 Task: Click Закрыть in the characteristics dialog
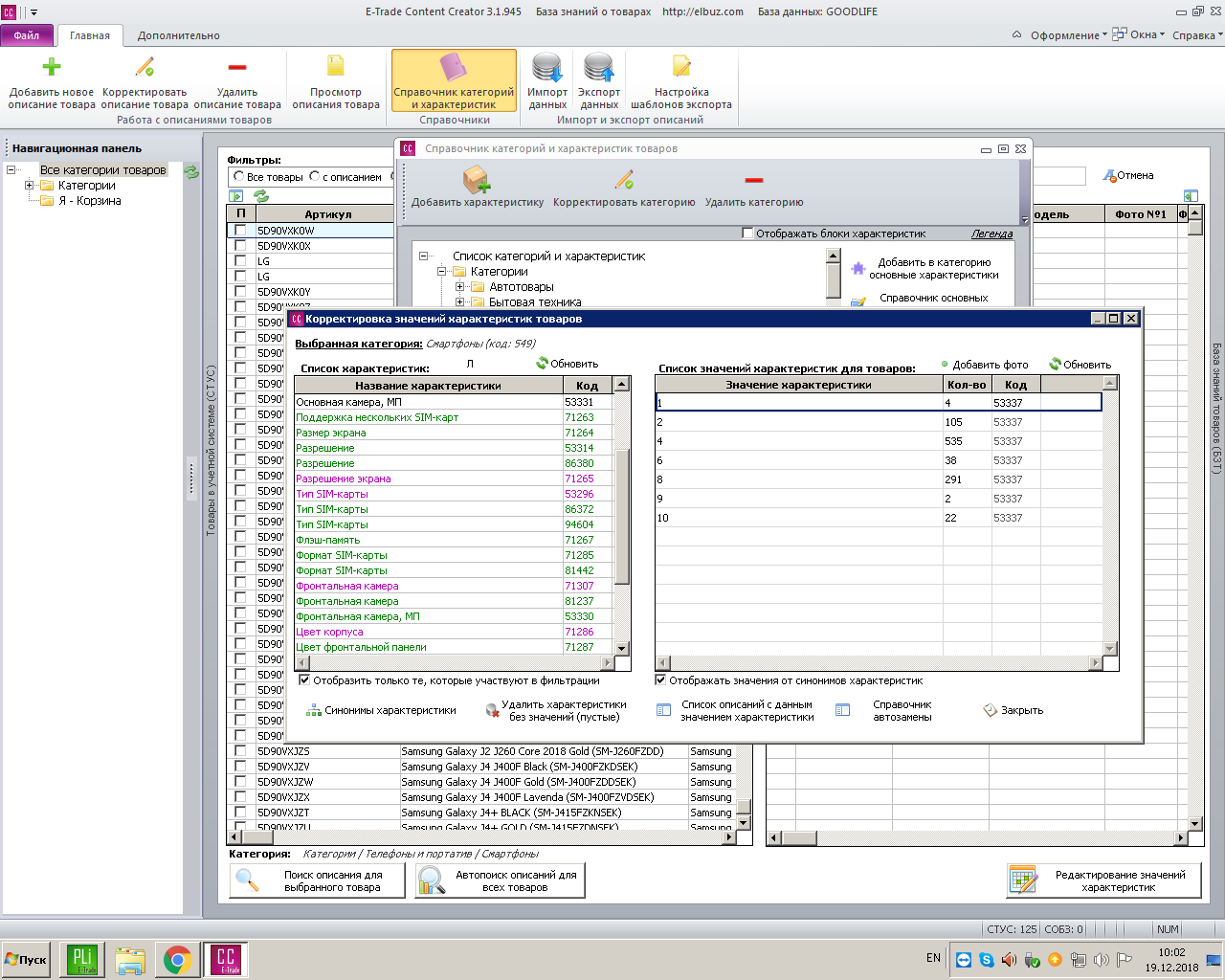pos(1013,710)
